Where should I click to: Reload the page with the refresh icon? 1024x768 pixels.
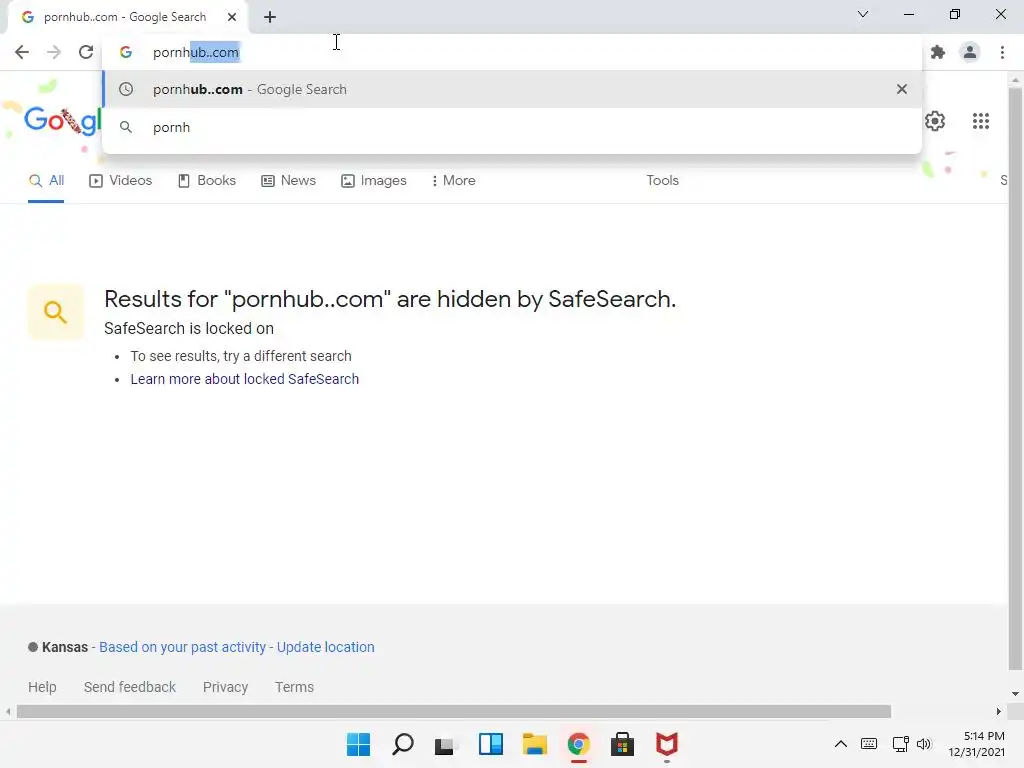coord(86,52)
